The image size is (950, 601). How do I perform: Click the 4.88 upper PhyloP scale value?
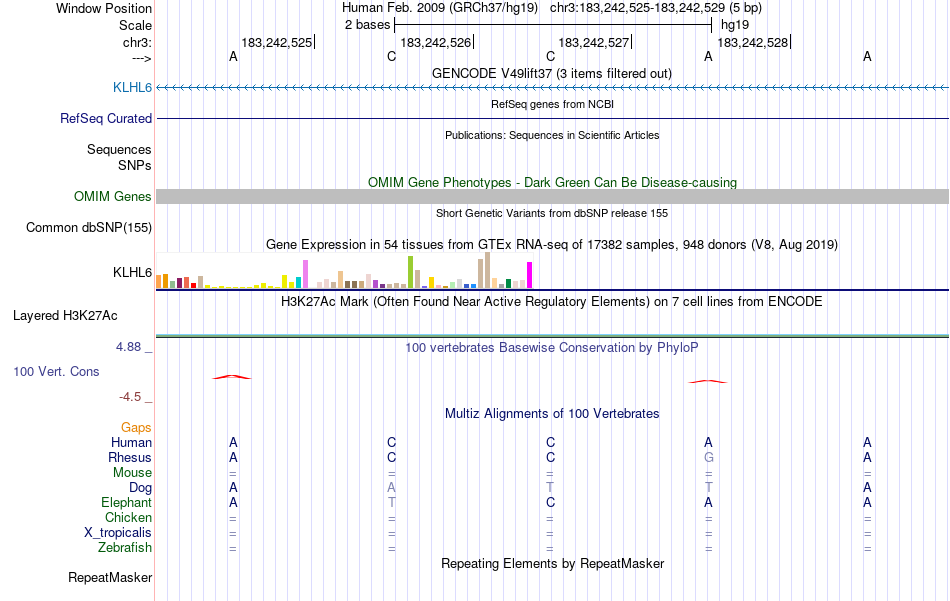click(128, 347)
